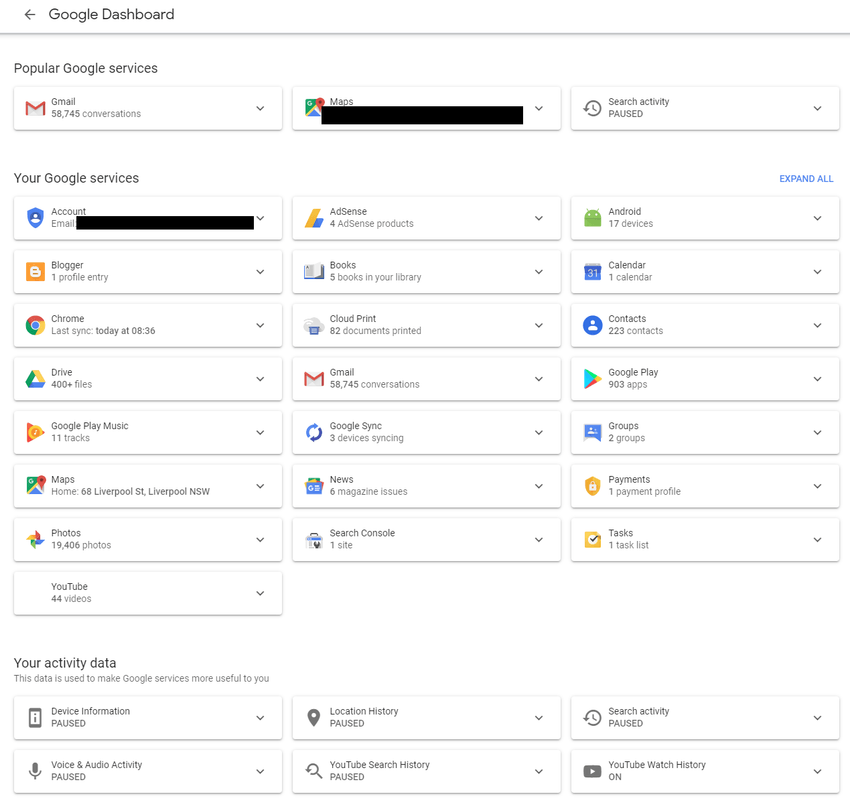Click the AdSense icon
The image size is (850, 802).
click(x=314, y=218)
